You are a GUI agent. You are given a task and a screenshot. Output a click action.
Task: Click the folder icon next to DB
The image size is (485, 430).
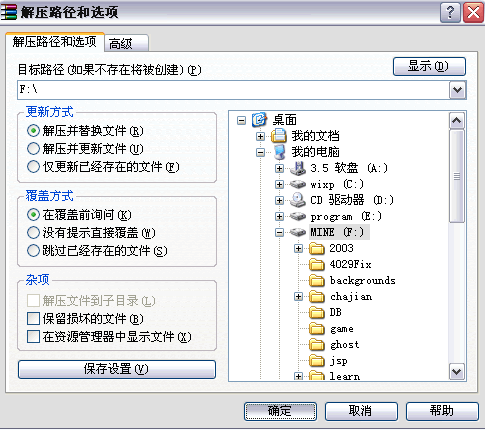317,312
